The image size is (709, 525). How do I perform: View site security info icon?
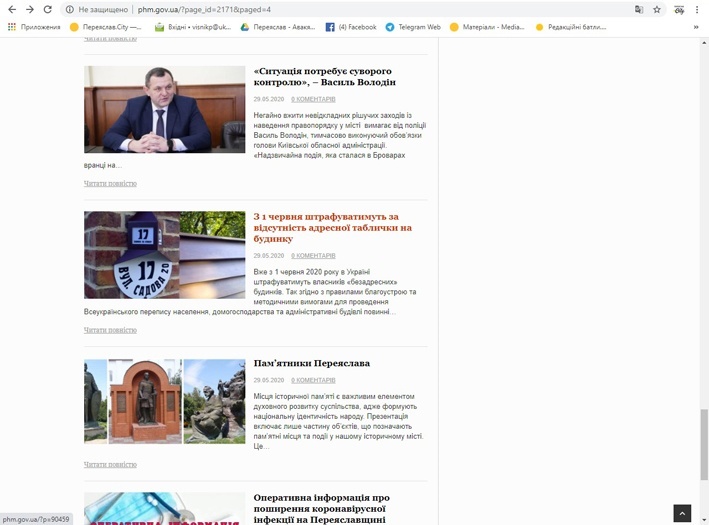[x=70, y=9]
